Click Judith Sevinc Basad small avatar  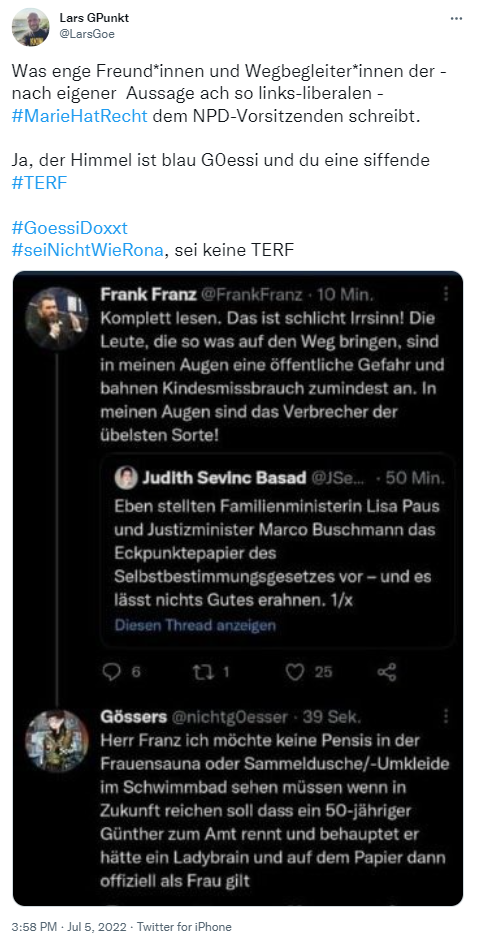tap(126, 479)
